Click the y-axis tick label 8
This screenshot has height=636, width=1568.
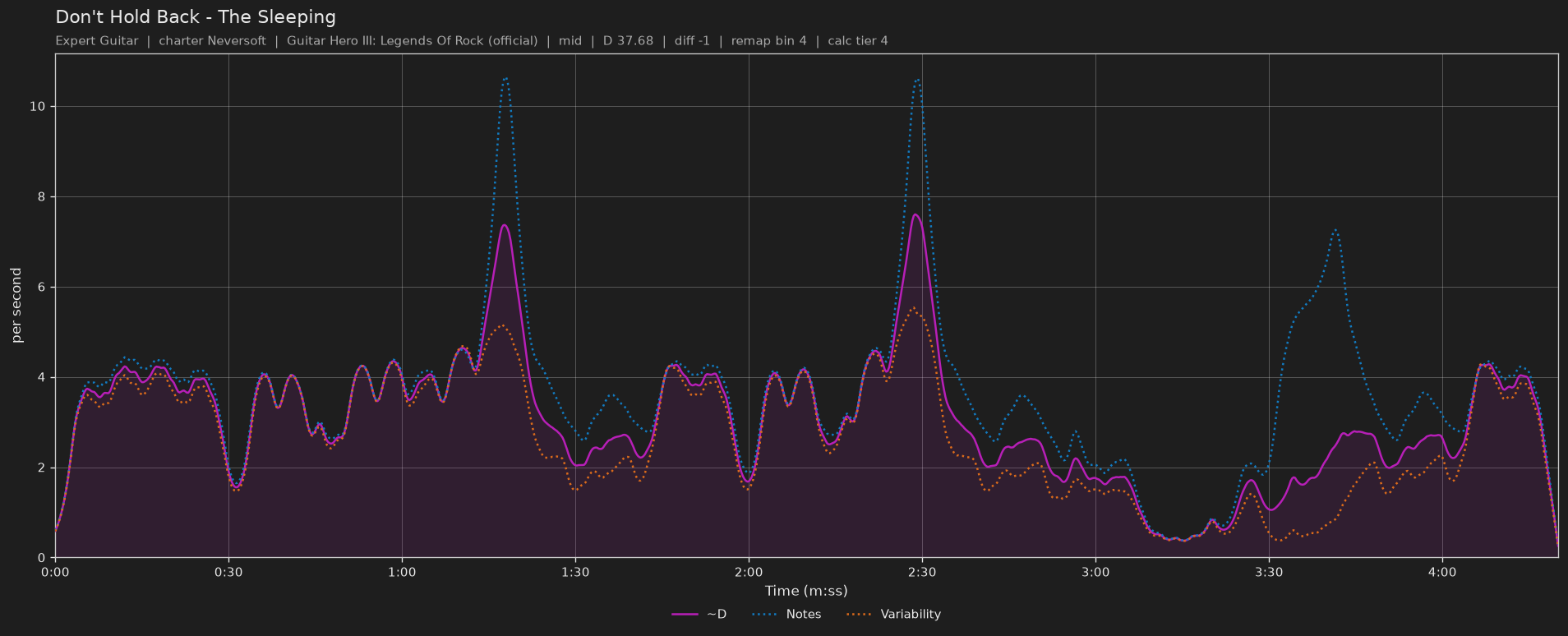(42, 197)
